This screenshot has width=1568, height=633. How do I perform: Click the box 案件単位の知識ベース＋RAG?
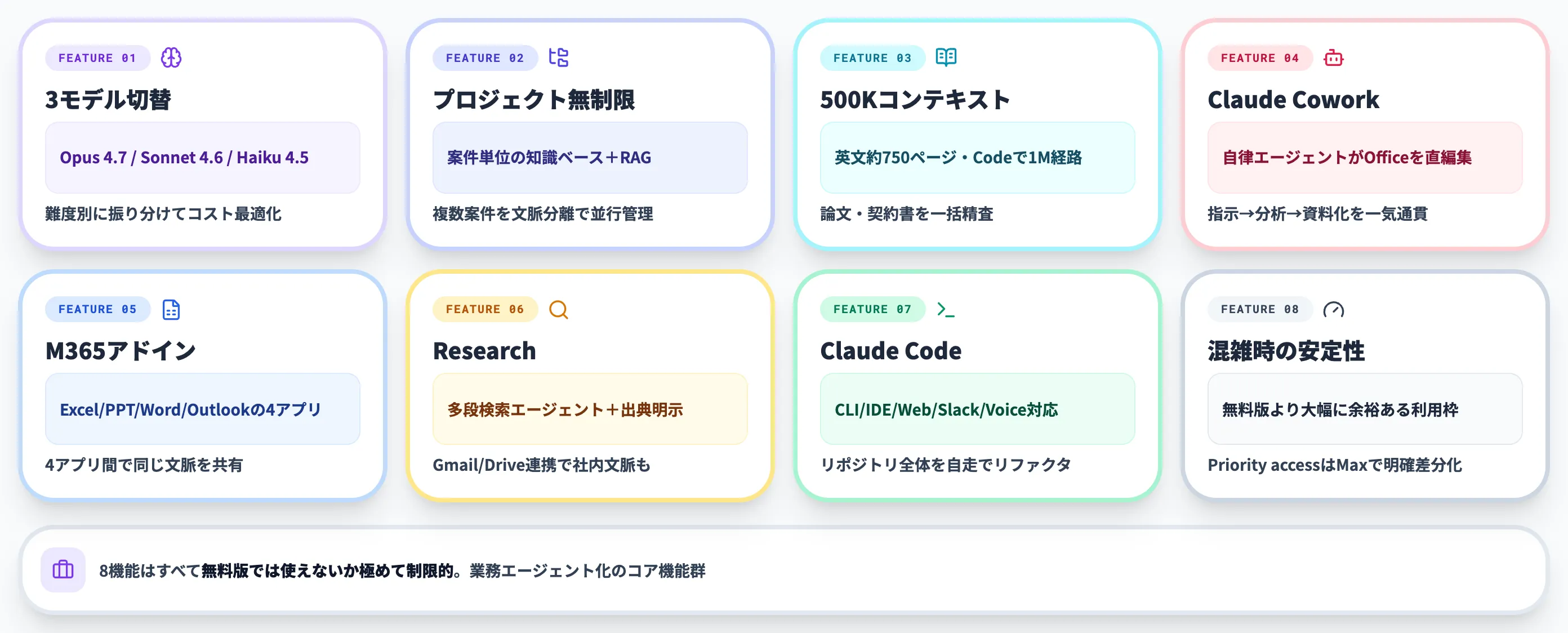click(590, 158)
